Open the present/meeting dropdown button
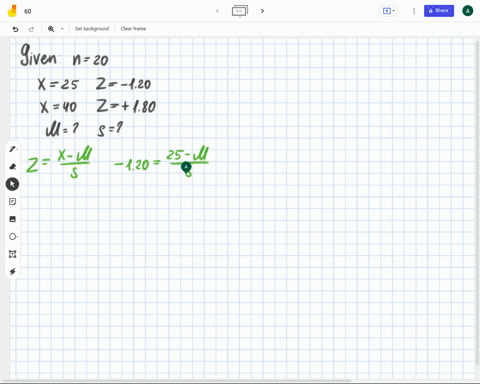The height and width of the screenshot is (384, 480). (x=388, y=11)
